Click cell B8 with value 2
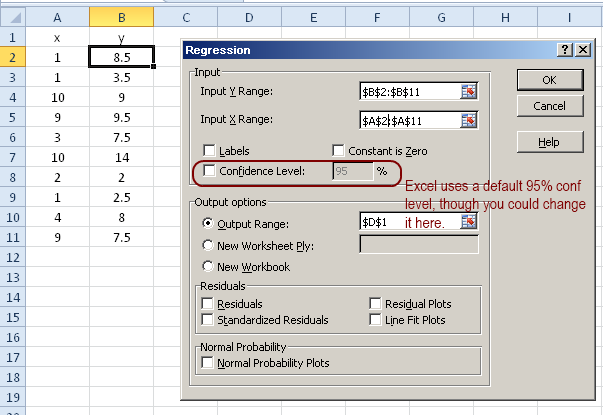The height and width of the screenshot is (415, 603). click(122, 177)
